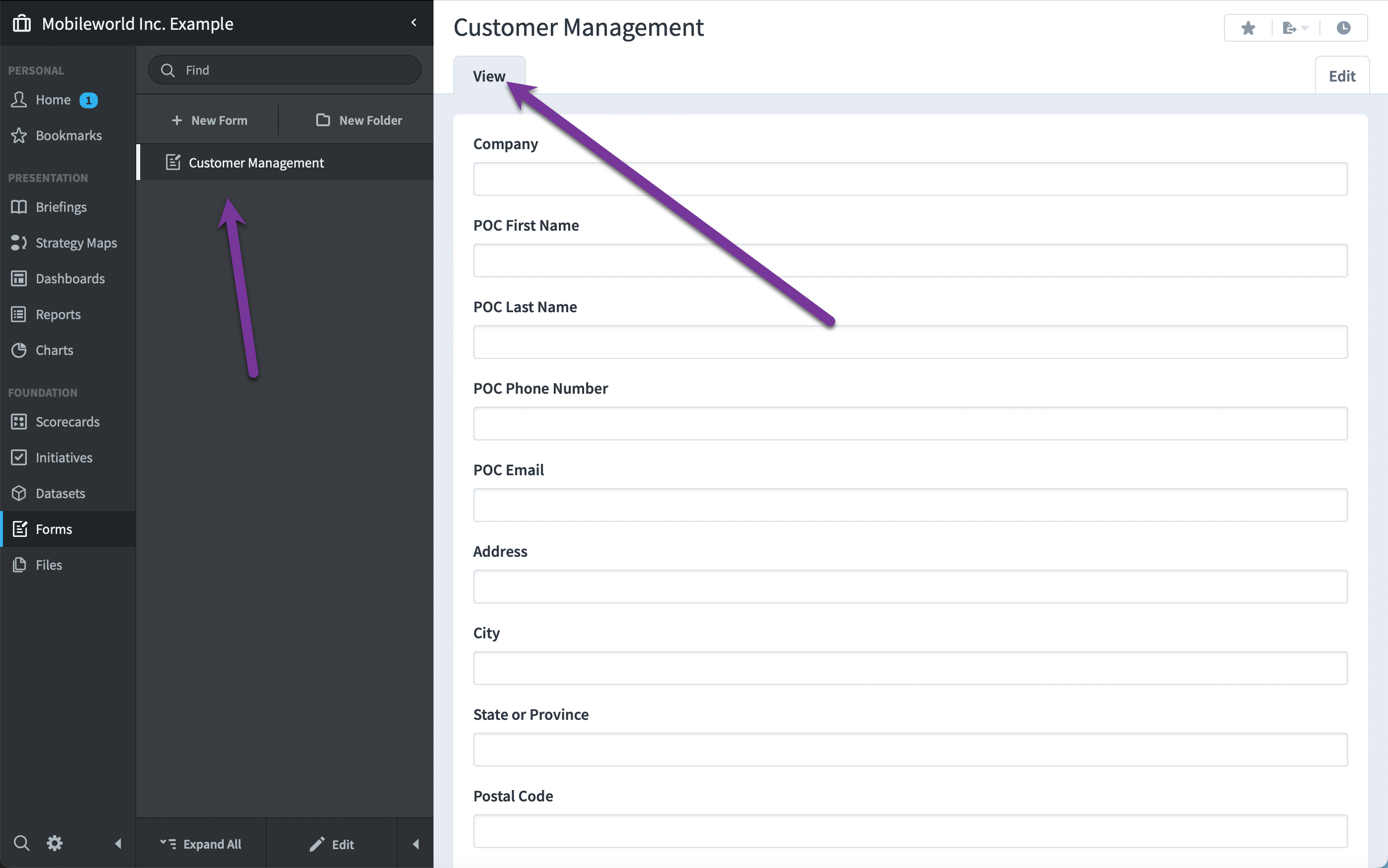Open the export dropdown menu
Image resolution: width=1388 pixels, height=868 pixels.
pos(1296,27)
